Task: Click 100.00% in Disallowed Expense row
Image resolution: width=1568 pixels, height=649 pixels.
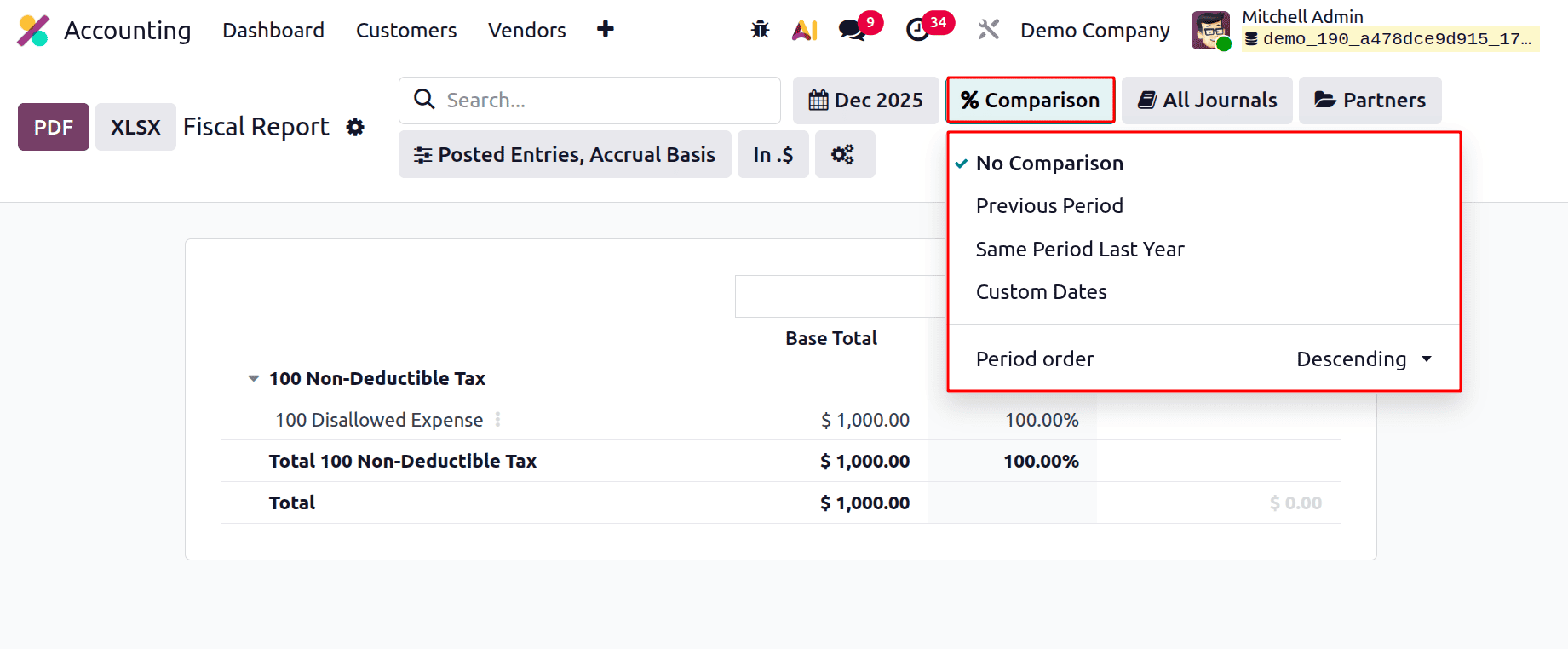Action: coord(1042,420)
